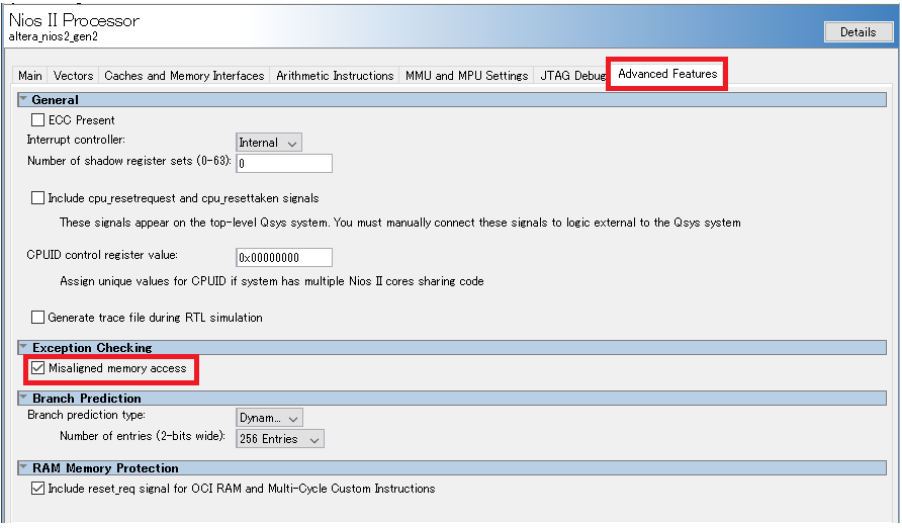
Task: Open the Interrupt controller dropdown
Action: pos(269,143)
